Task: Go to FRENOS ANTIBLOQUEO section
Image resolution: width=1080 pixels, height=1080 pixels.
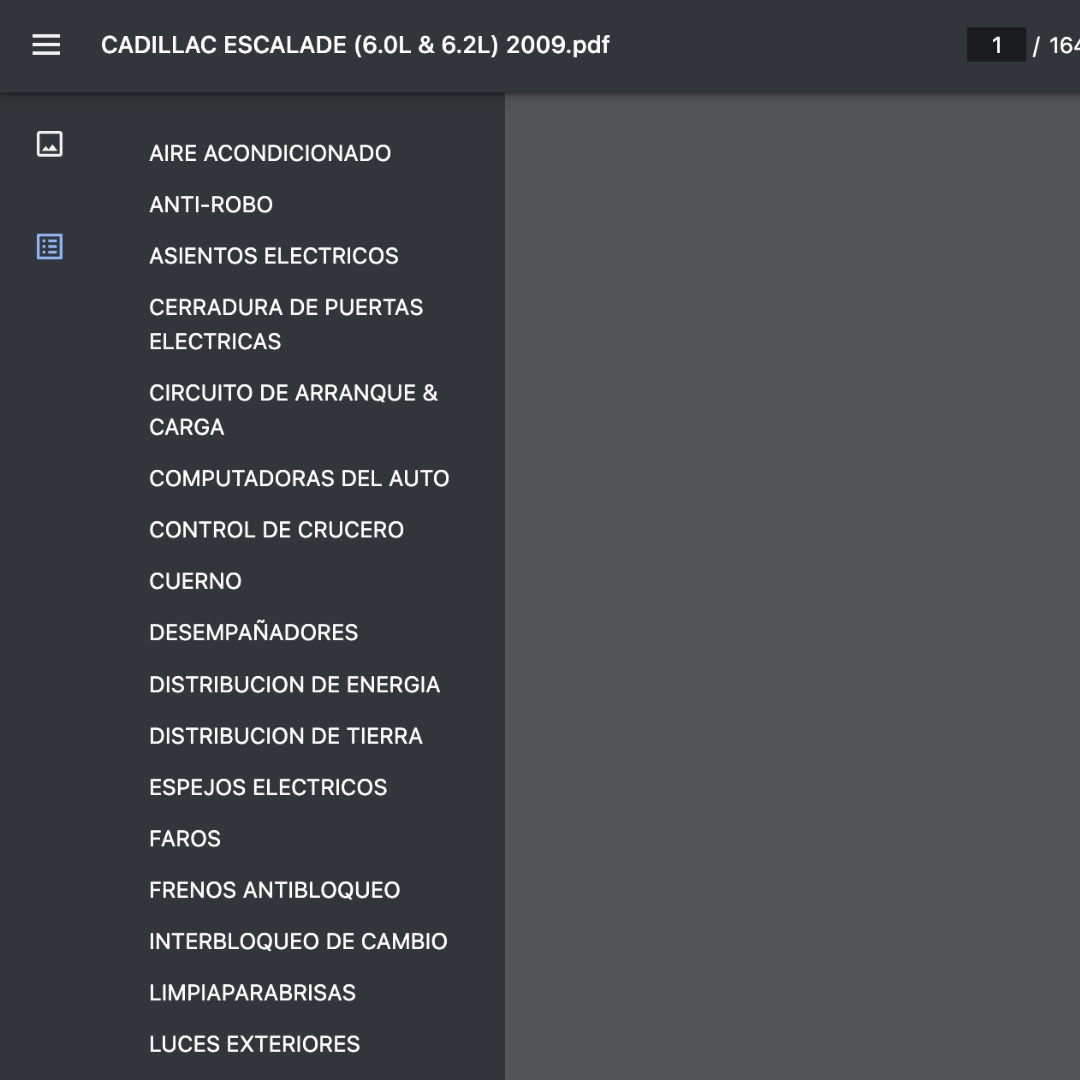Action: tap(274, 890)
